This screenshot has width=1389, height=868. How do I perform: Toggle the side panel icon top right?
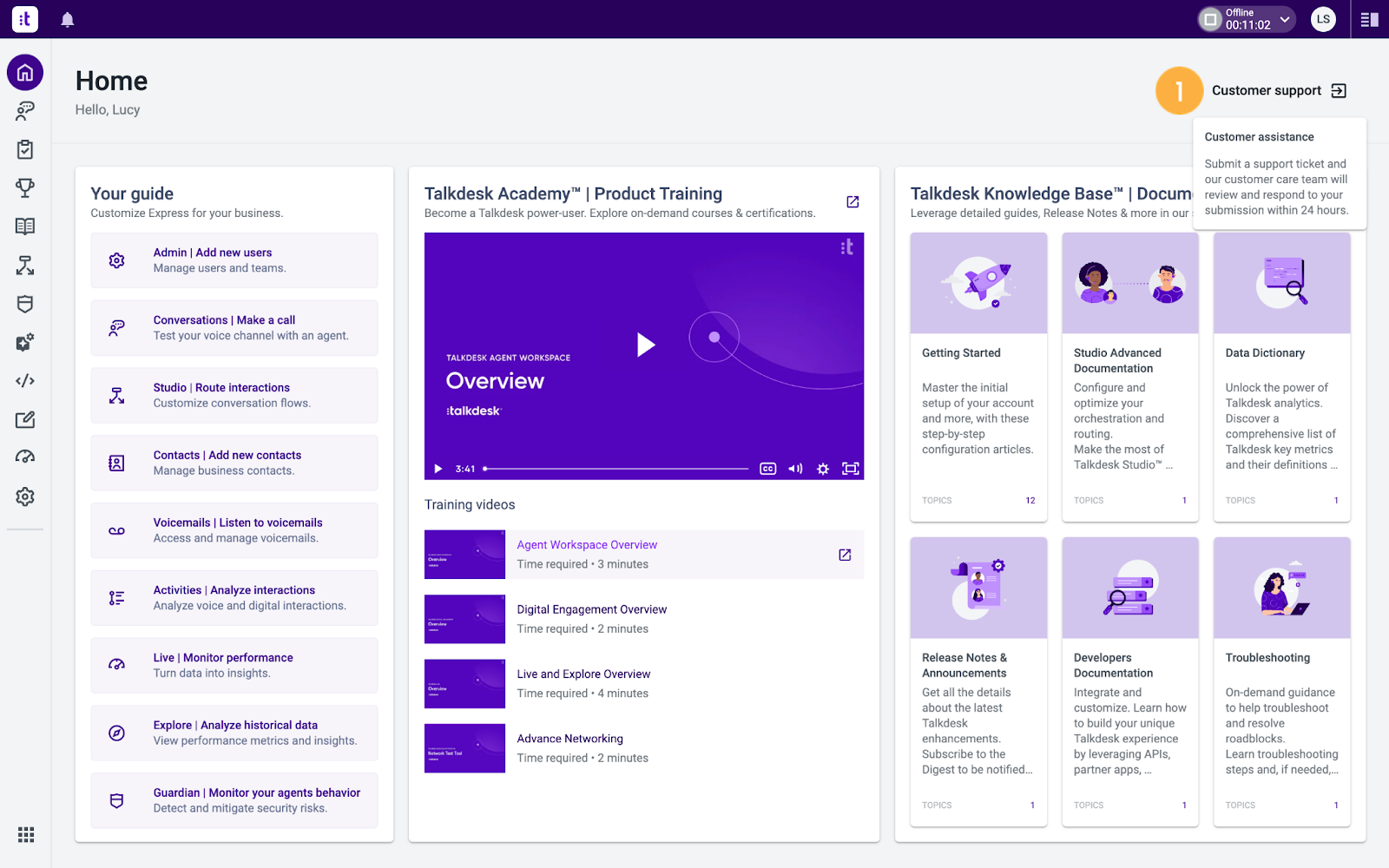click(x=1370, y=19)
